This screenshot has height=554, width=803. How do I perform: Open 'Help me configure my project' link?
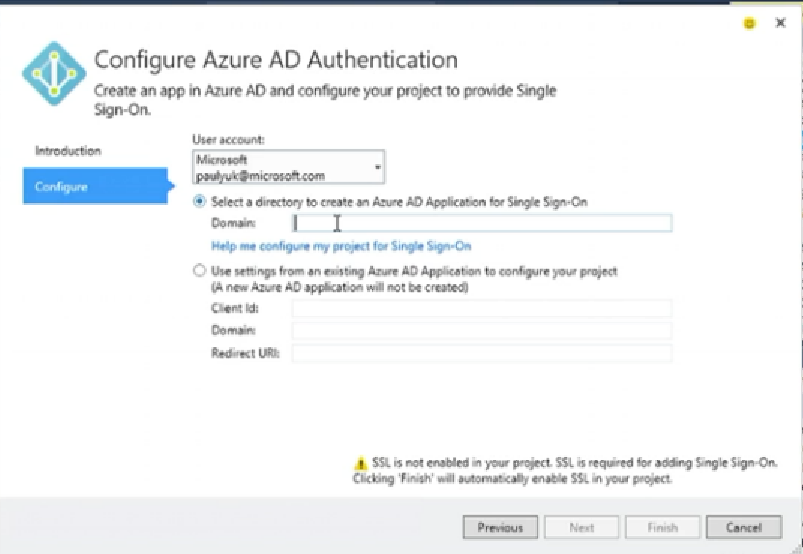(341, 246)
